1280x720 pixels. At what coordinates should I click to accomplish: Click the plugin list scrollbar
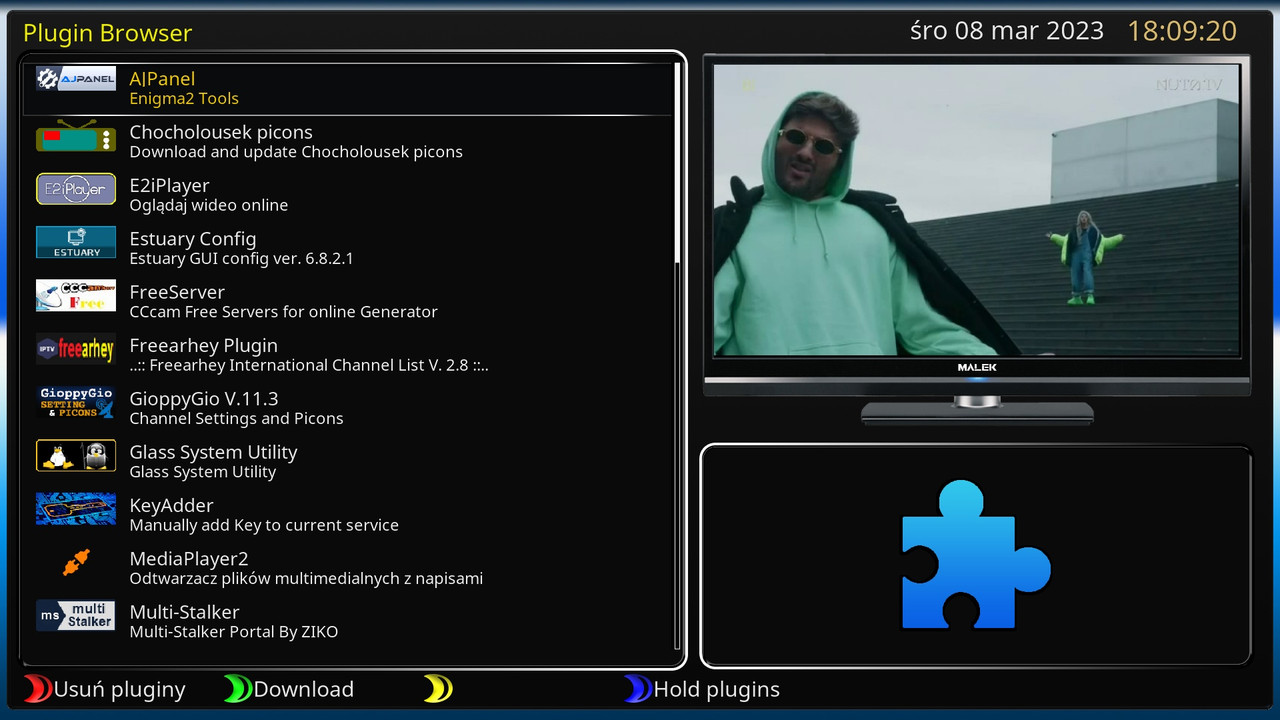[x=678, y=355]
